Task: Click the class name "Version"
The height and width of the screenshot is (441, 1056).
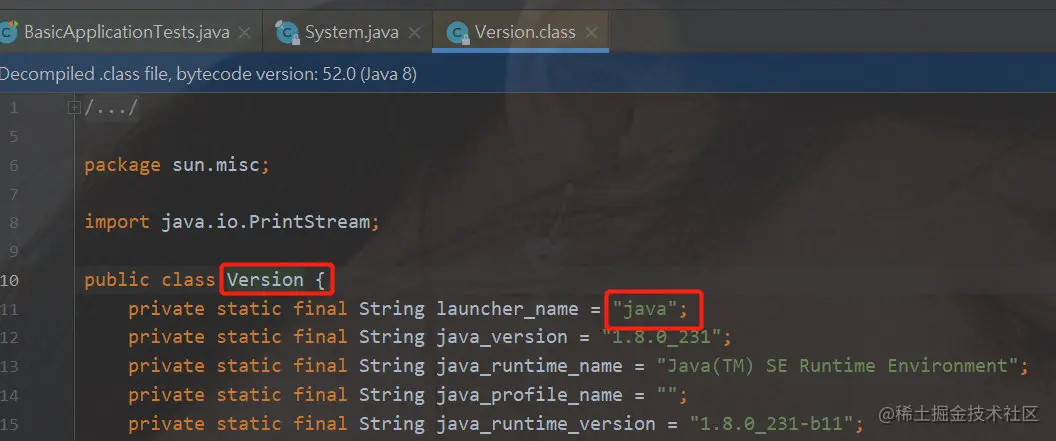Action: pyautogui.click(x=265, y=279)
